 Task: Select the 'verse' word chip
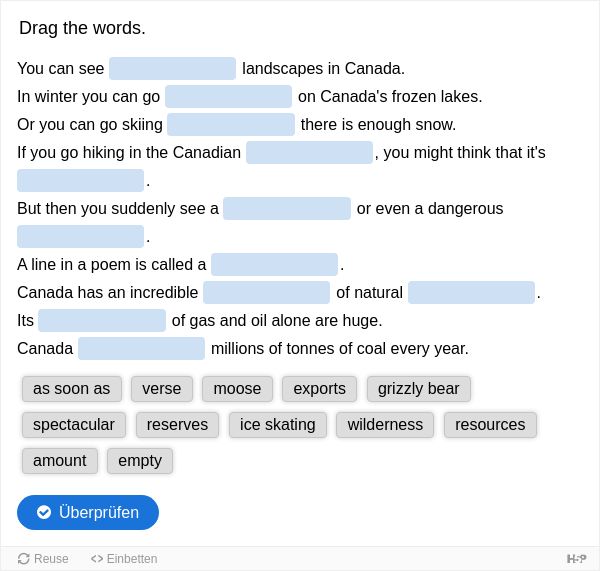tap(162, 389)
